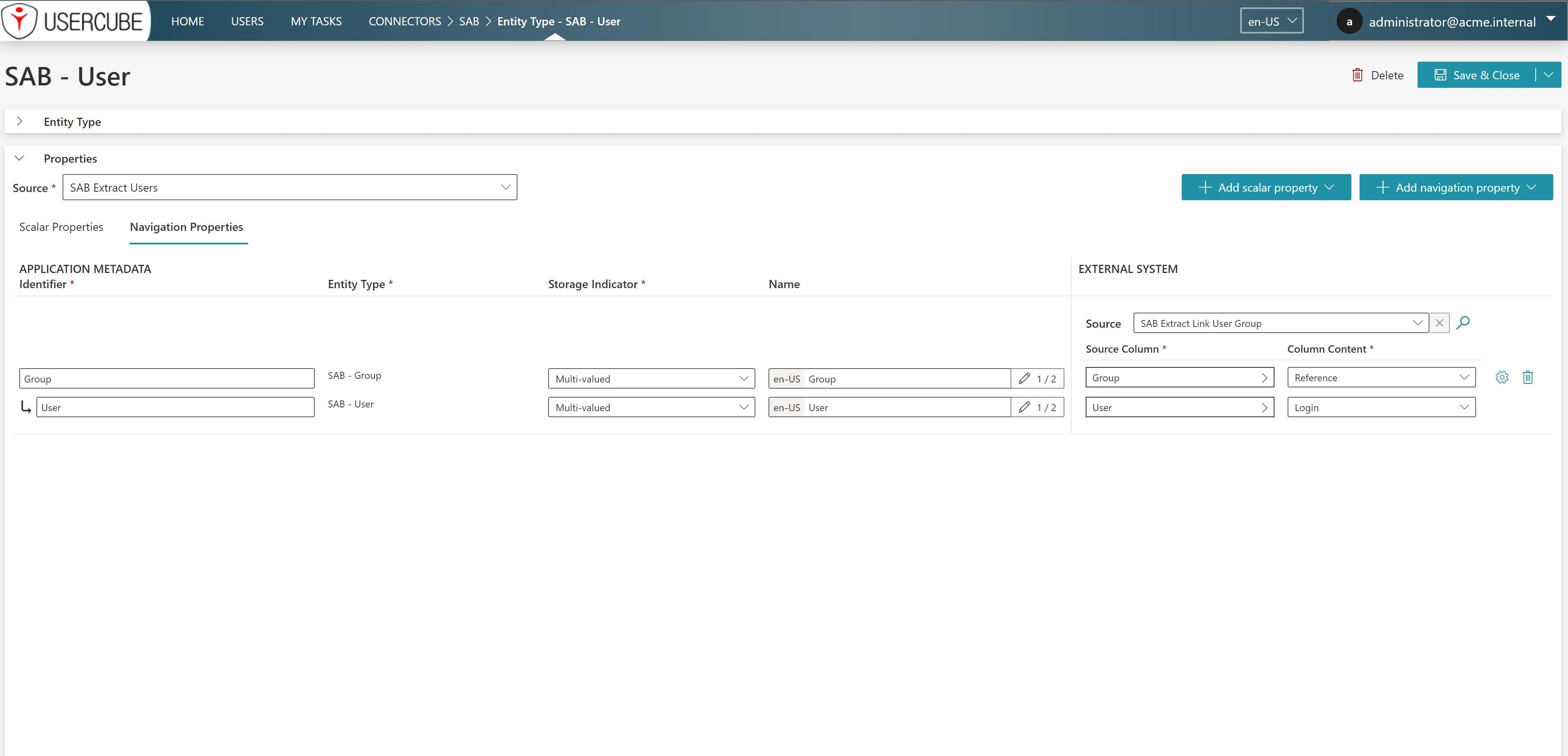Click the Storage Indicator column header
The image size is (1568, 756).
[596, 284]
